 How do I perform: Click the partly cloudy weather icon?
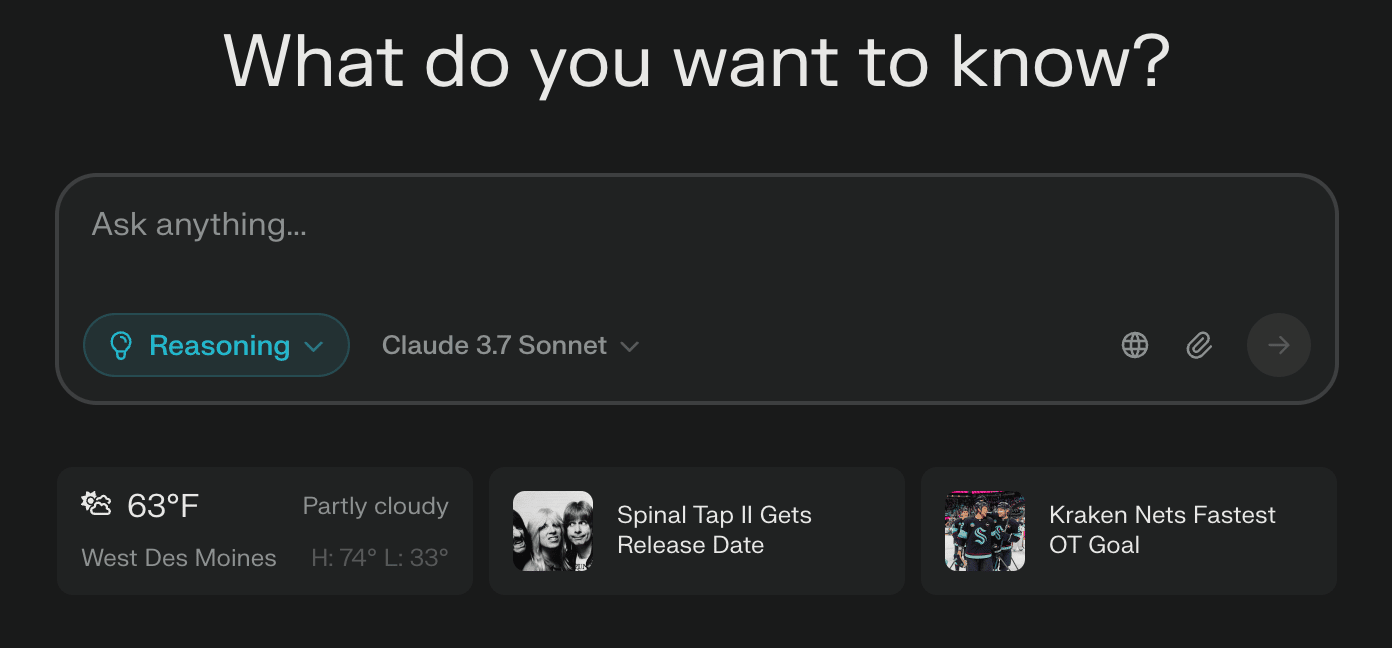(96, 504)
